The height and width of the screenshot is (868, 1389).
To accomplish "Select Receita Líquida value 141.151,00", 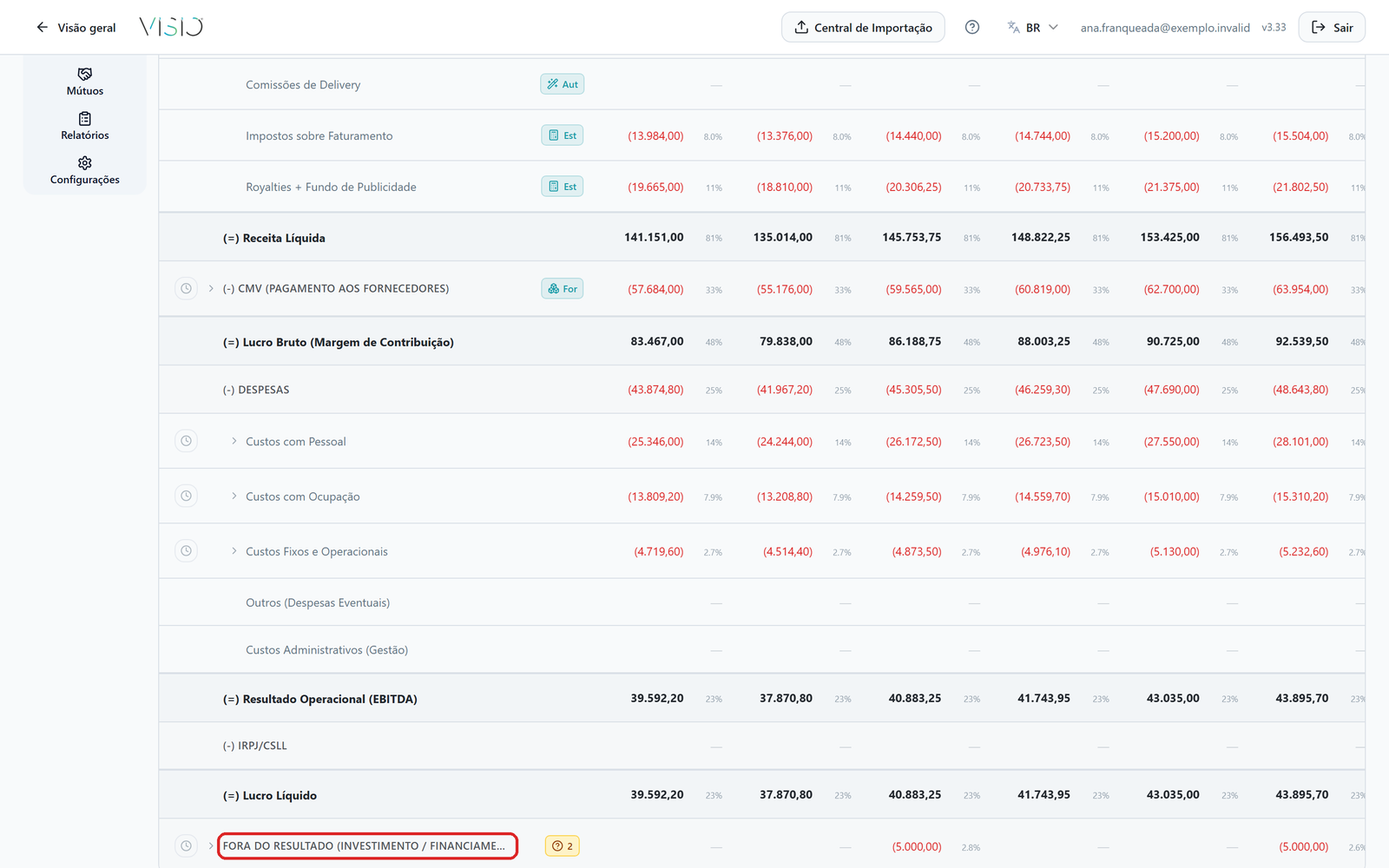I will pyautogui.click(x=654, y=237).
